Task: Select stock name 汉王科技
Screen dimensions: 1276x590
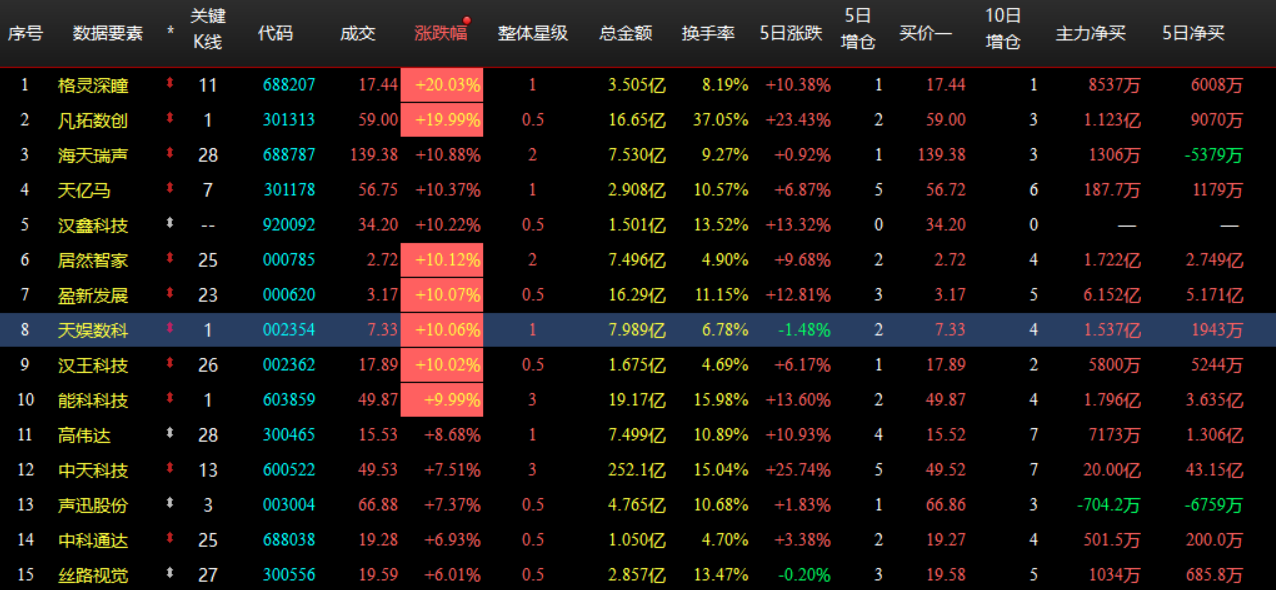Action: [x=93, y=365]
